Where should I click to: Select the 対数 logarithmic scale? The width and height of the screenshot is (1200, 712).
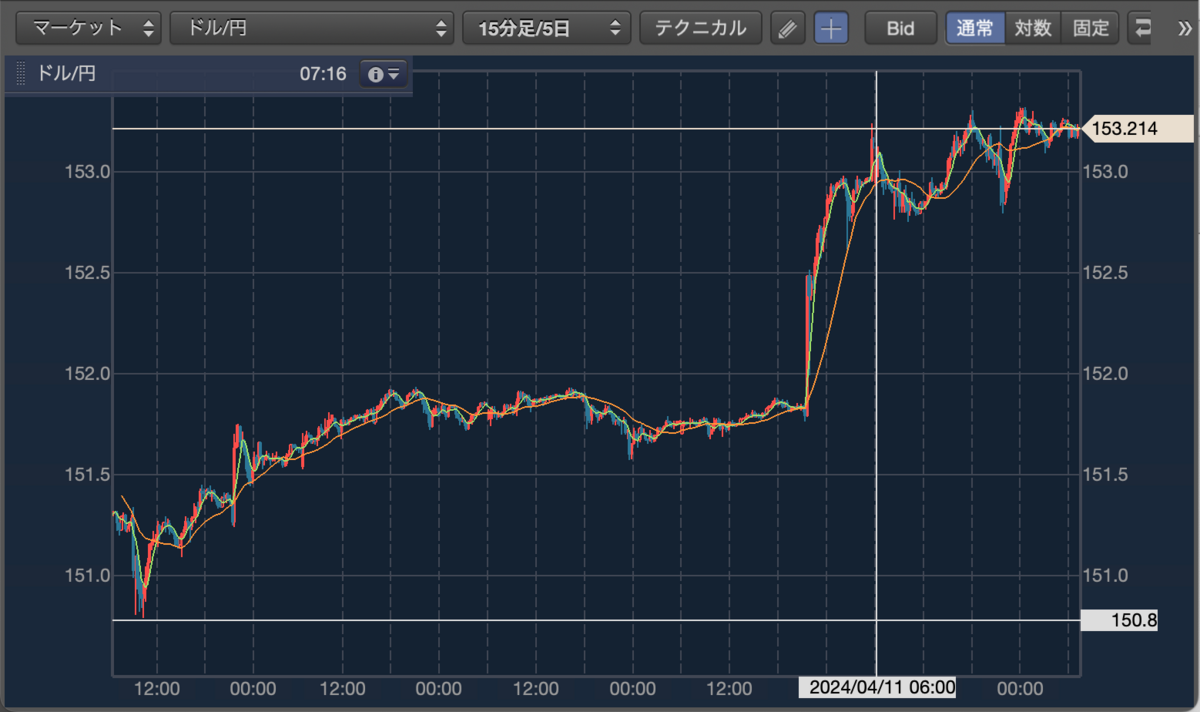(x=1033, y=28)
